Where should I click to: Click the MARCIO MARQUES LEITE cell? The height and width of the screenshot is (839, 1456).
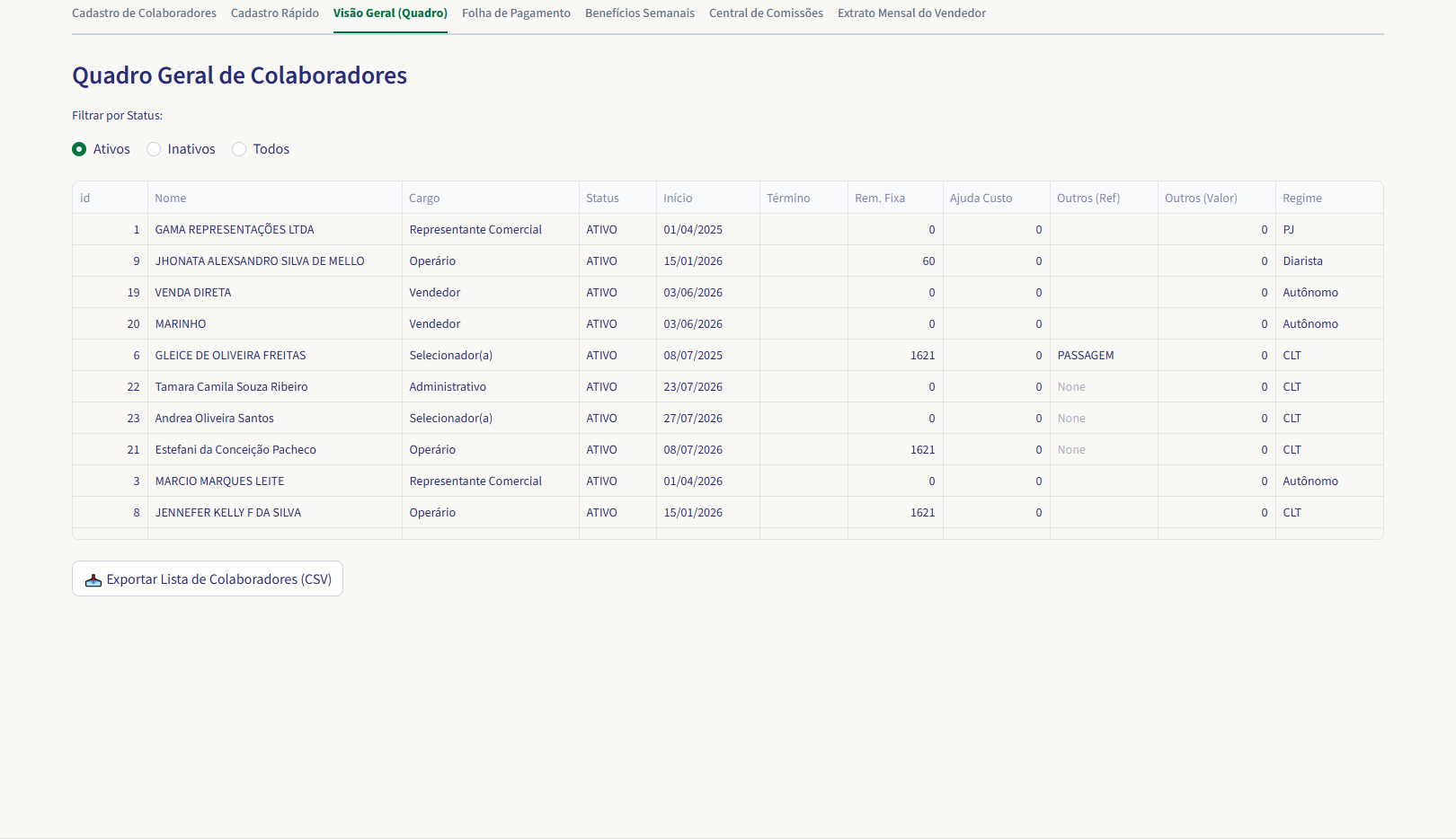coord(275,481)
